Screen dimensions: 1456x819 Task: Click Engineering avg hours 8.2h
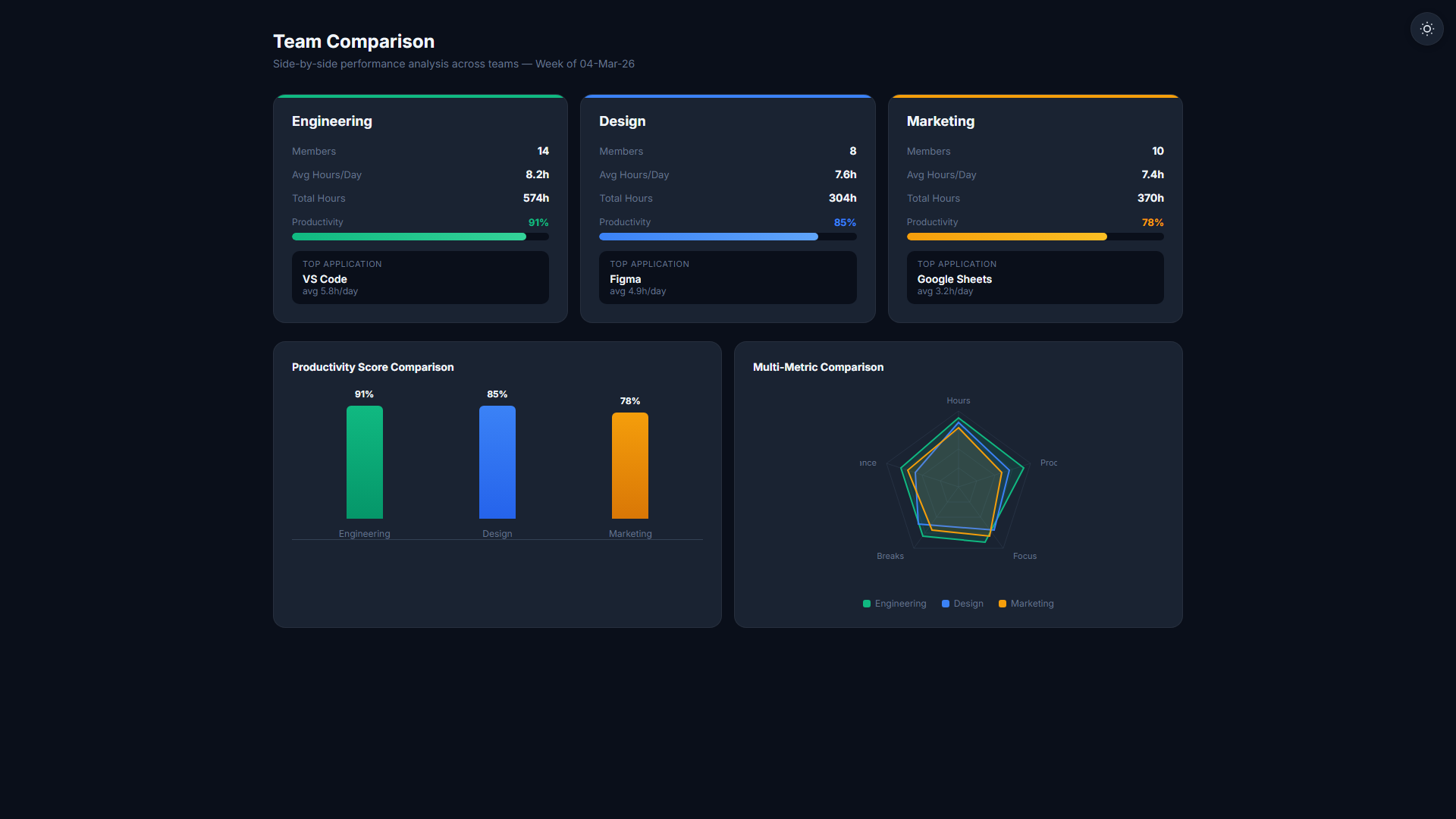tap(538, 174)
